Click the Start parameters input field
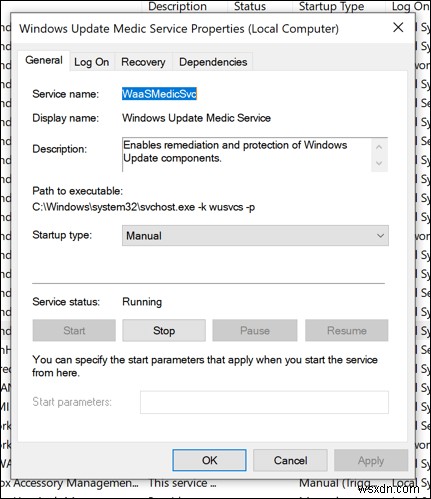This screenshot has height=499, width=431. (264, 402)
